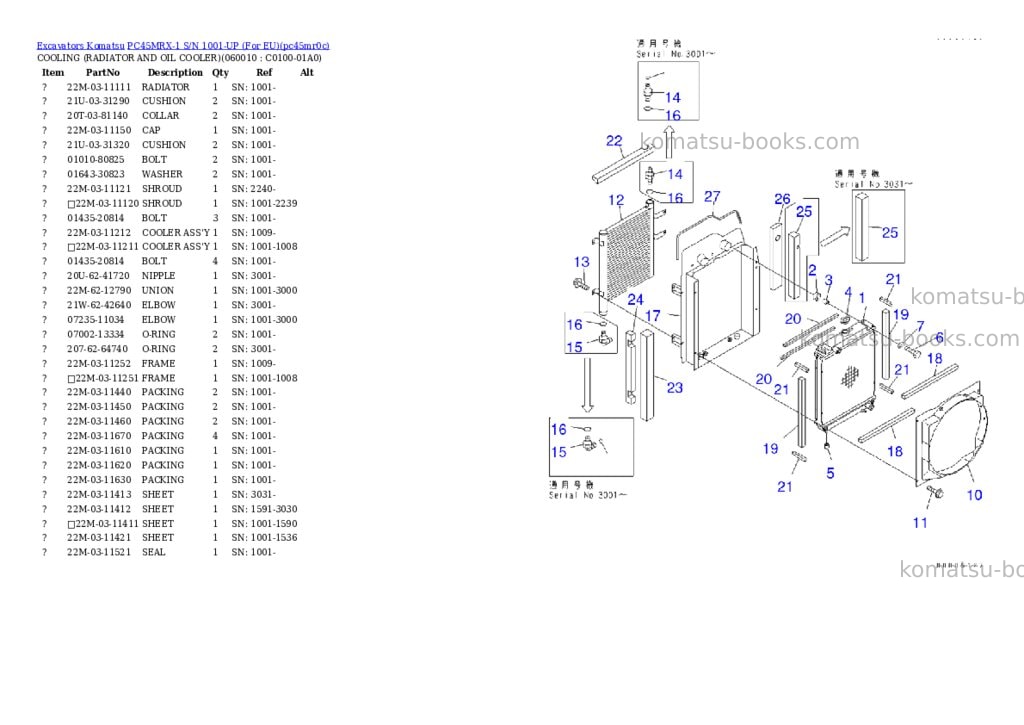Select part number 21W-62-42640

99,305
